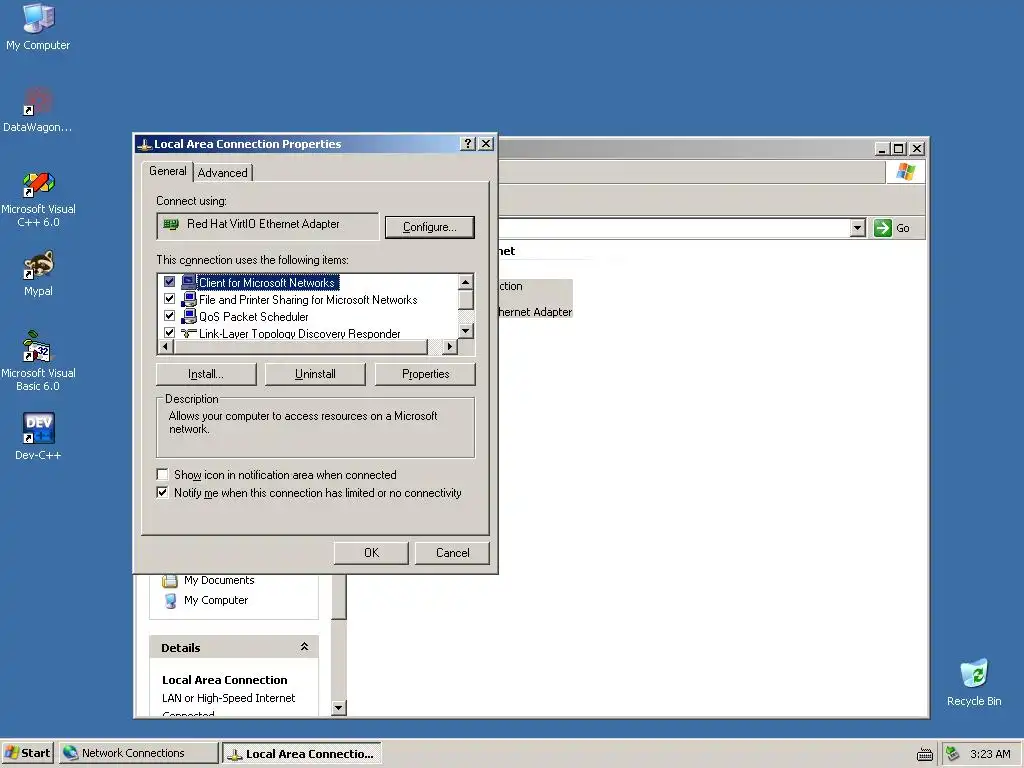Uncheck File and Printer Sharing for Microsoft Networks
This screenshot has width=1024, height=768.
point(169,298)
